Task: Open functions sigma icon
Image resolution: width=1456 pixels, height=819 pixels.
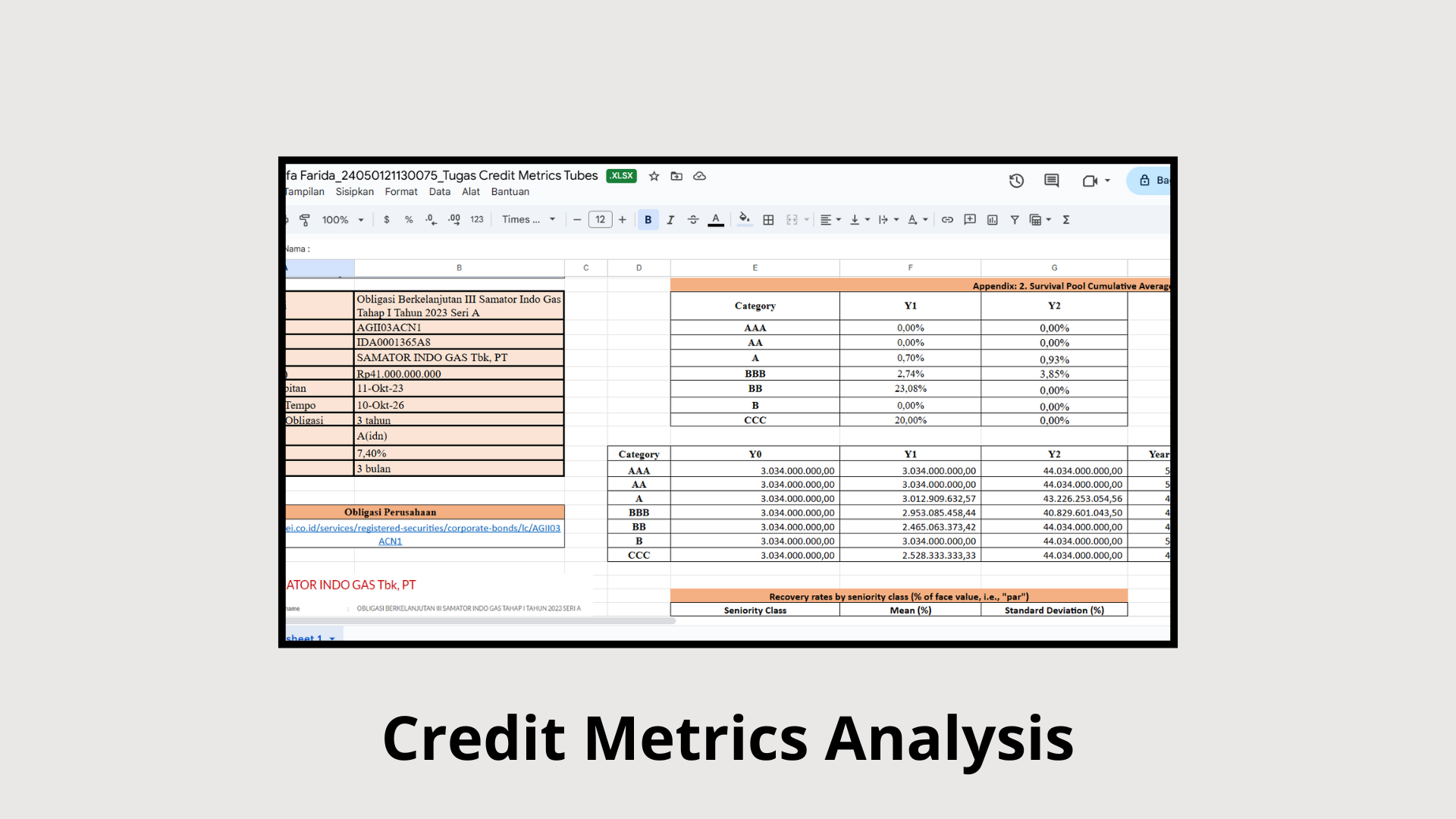Action: [1066, 220]
